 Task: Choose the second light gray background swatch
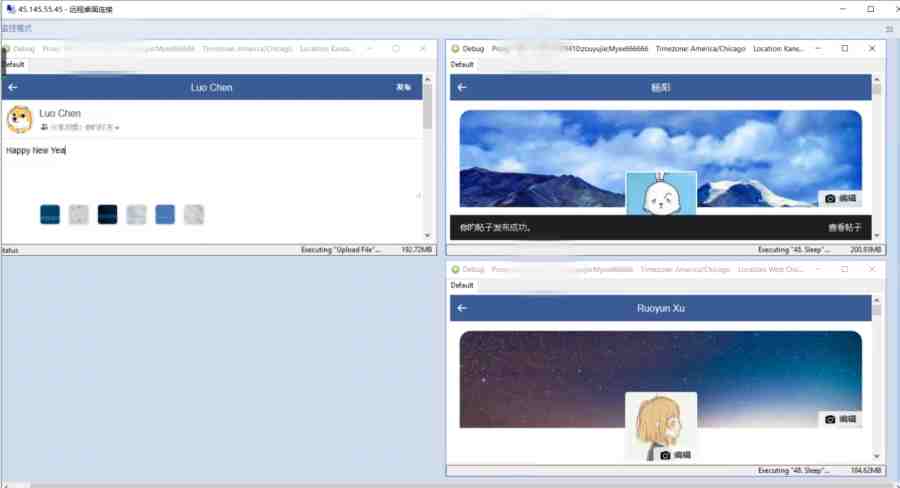(x=79, y=215)
